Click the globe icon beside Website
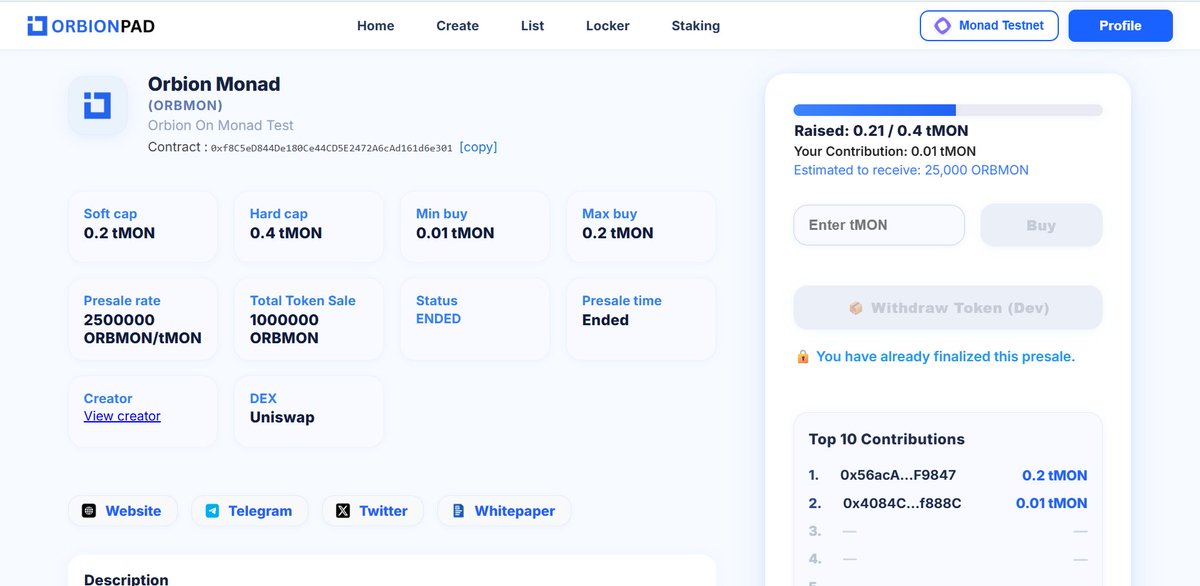 [x=89, y=511]
